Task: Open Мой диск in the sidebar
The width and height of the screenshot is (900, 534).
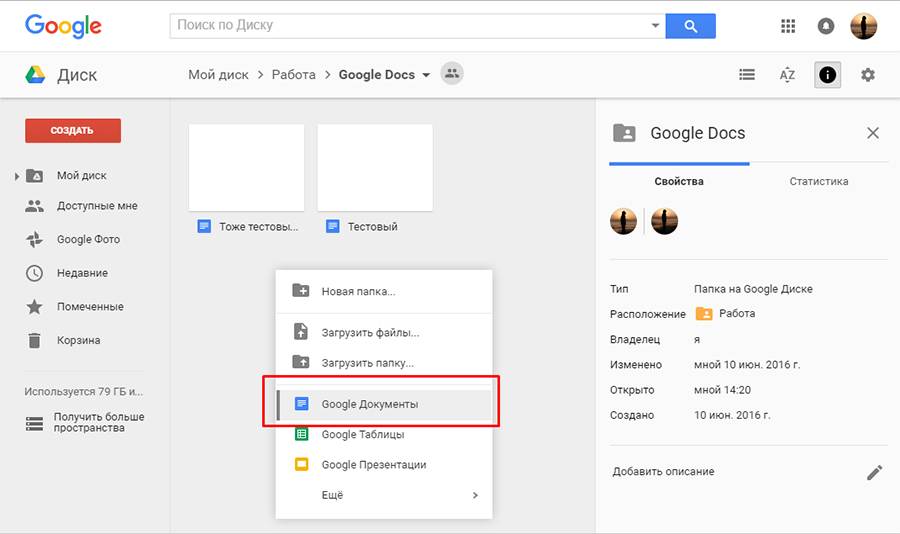Action: coord(82,176)
